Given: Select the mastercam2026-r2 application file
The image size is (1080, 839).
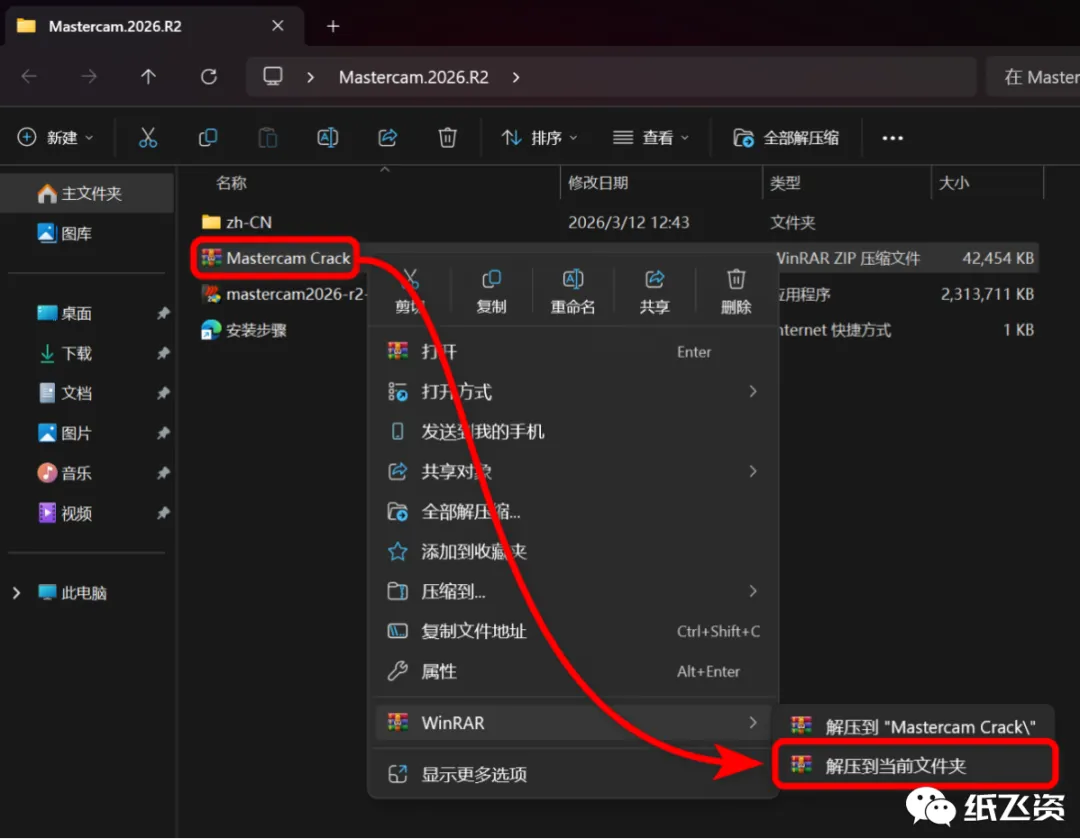Looking at the screenshot, I should pyautogui.click(x=282, y=294).
